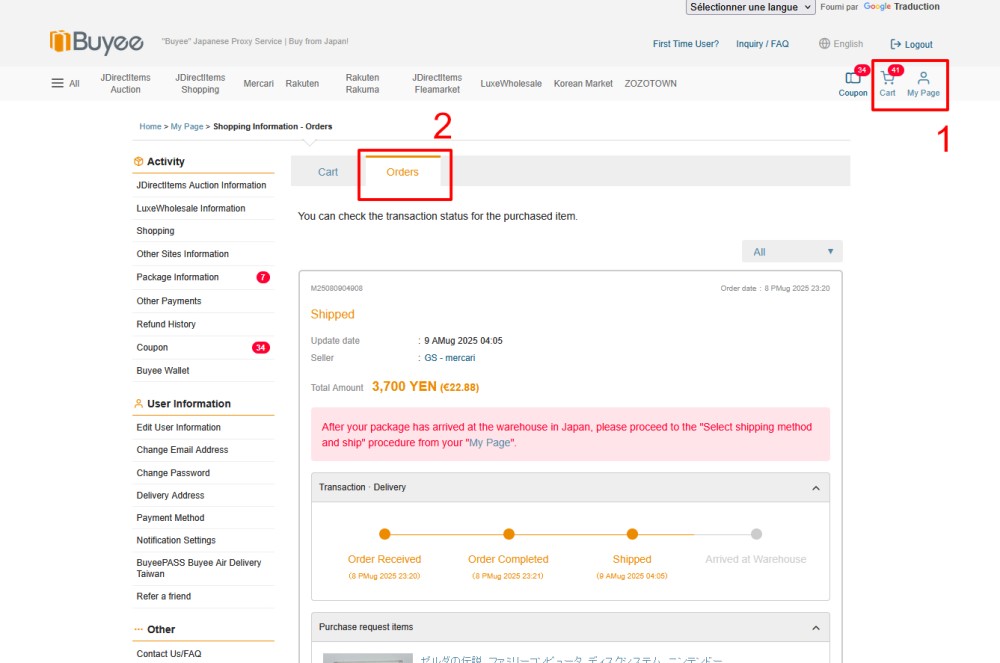Click the total amount 3,700 YEN
1000x663 pixels.
[404, 387]
